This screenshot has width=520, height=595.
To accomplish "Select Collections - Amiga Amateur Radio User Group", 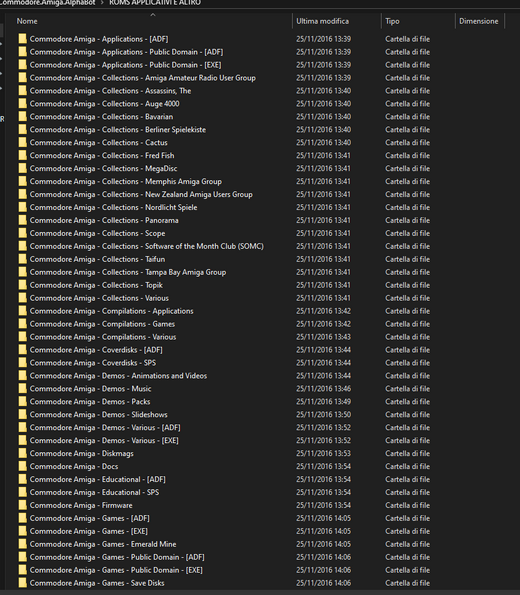I will click(143, 77).
